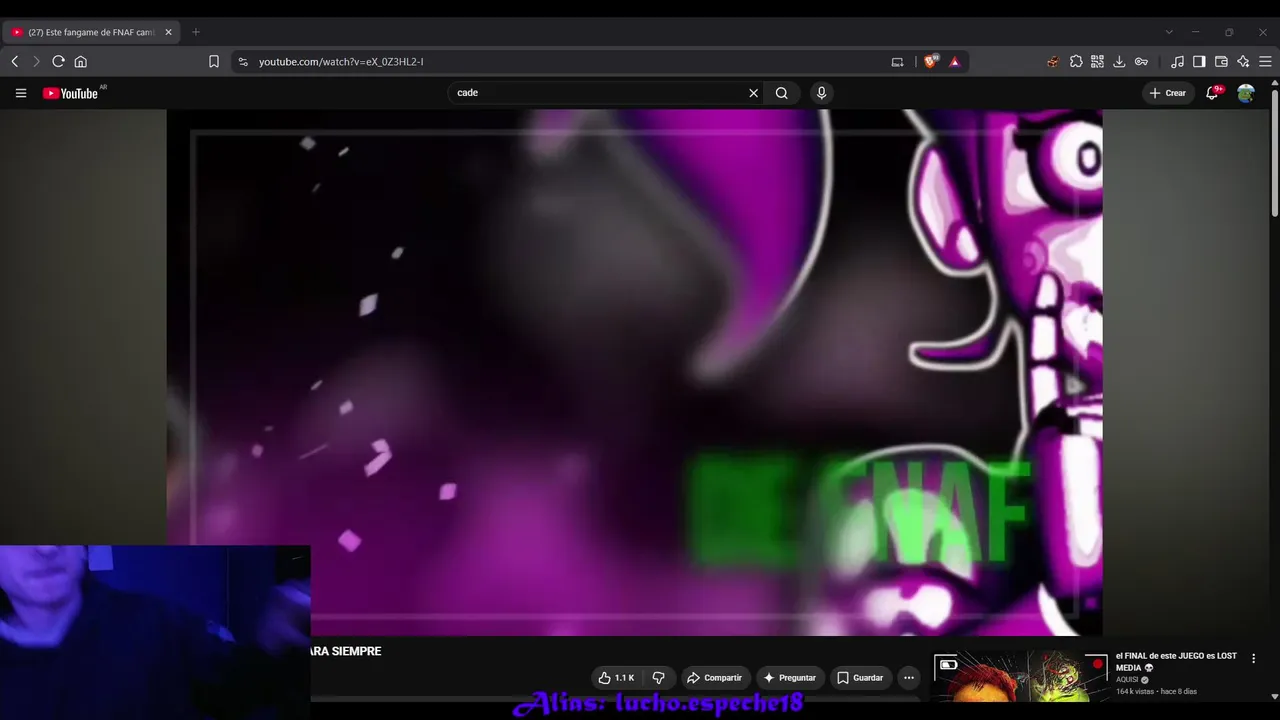1280x720 pixels.
Task: Open the browser home page
Action: pos(81,62)
